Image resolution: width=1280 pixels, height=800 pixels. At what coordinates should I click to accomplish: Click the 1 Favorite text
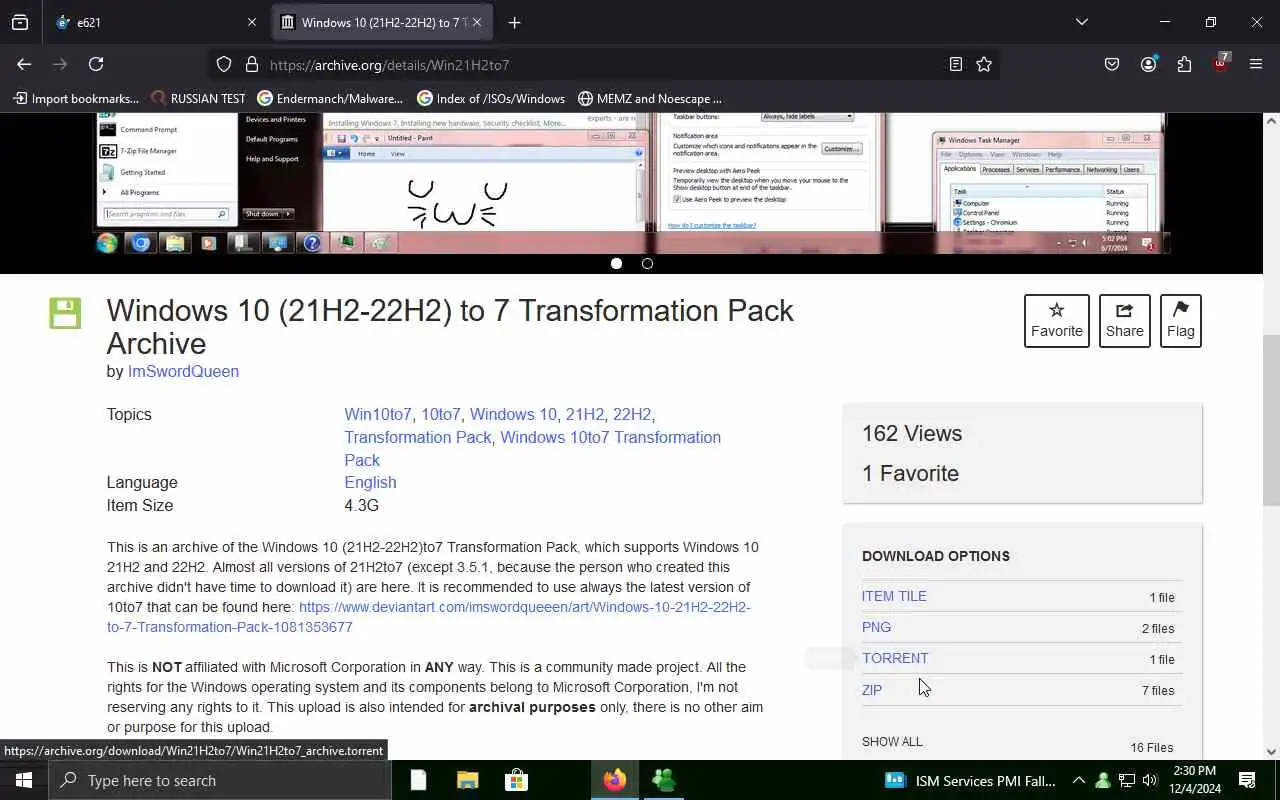tap(910, 473)
